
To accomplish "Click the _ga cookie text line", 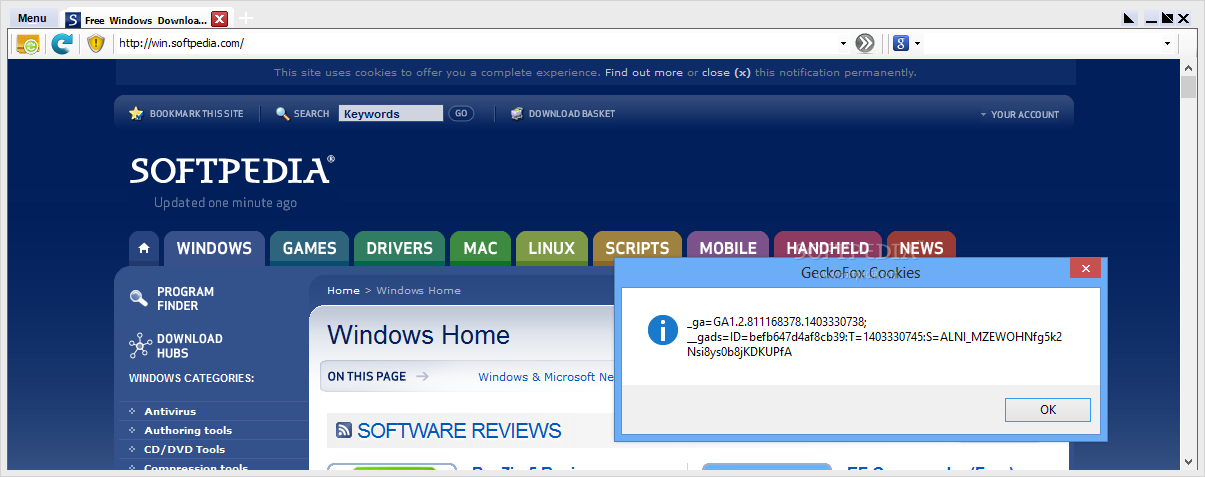I will click(x=777, y=321).
